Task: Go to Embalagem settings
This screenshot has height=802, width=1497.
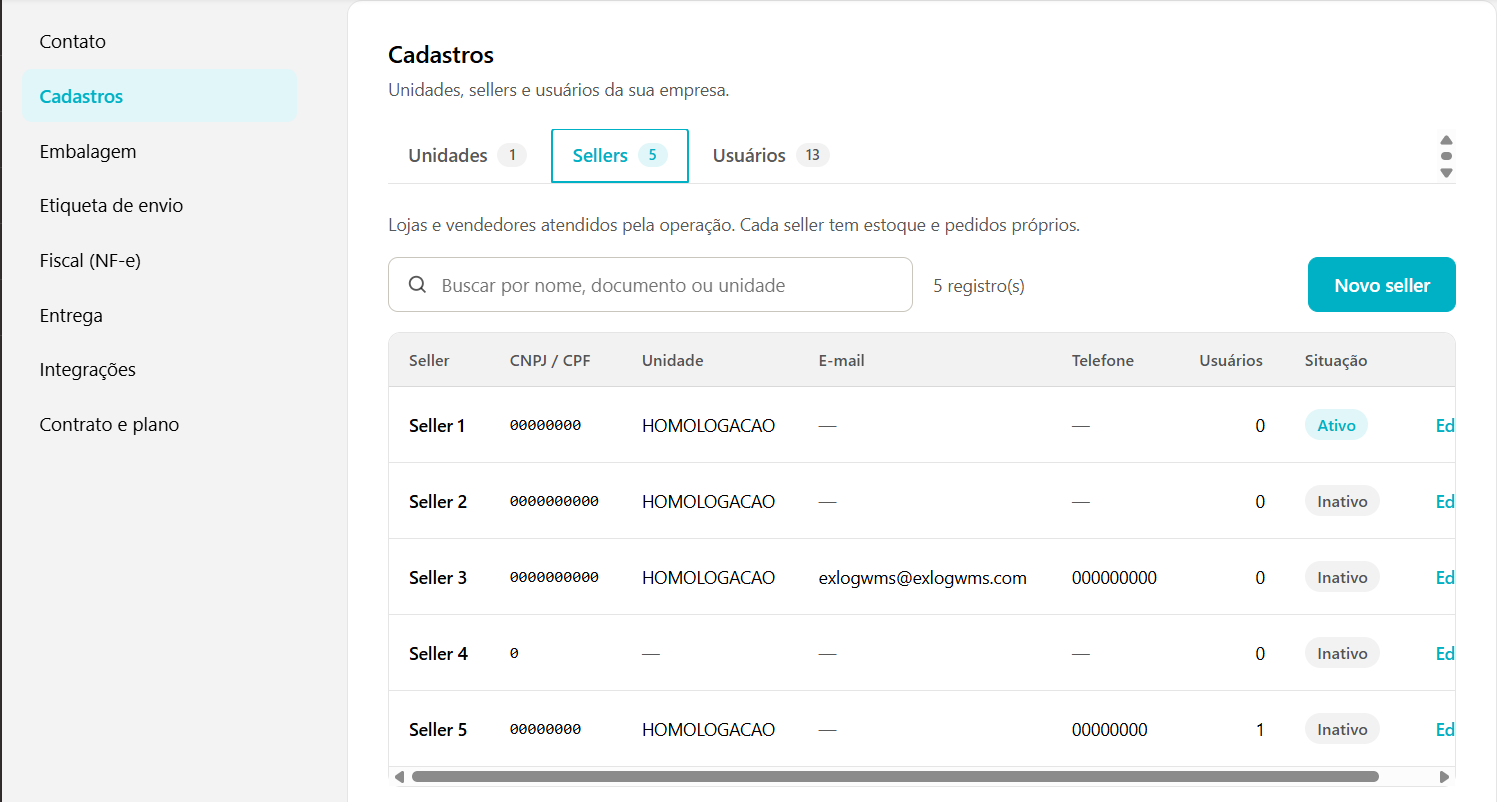Action: tap(160, 151)
